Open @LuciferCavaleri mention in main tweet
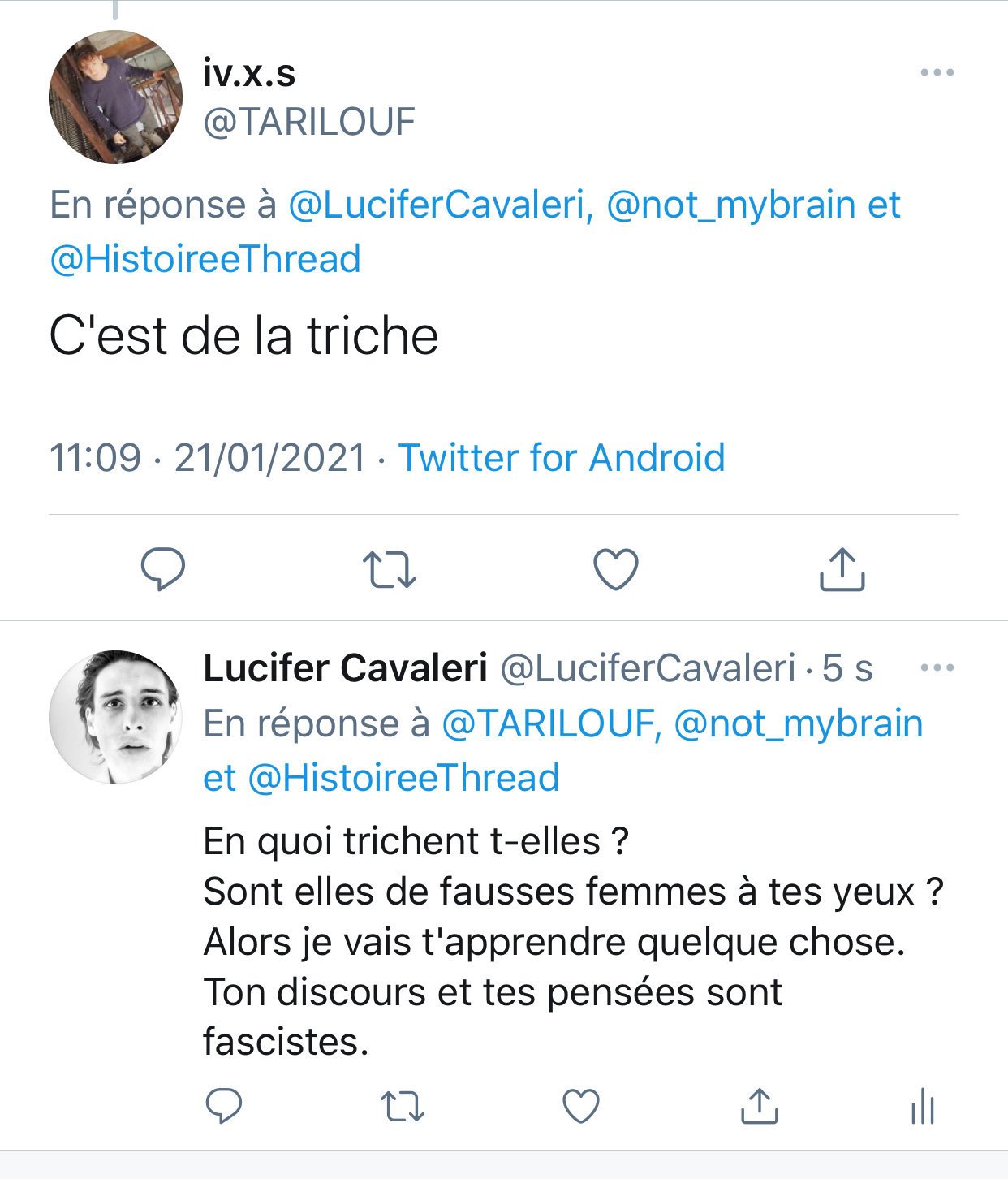 pos(437,205)
